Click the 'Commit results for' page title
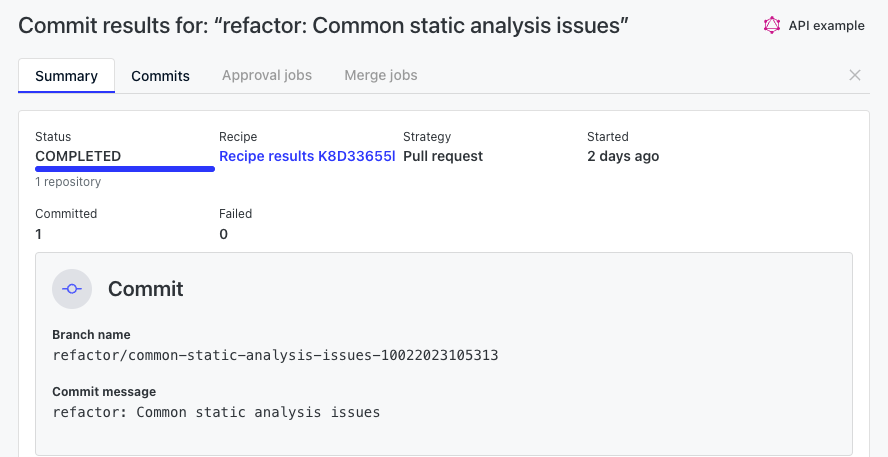The height and width of the screenshot is (457, 888). point(323,25)
